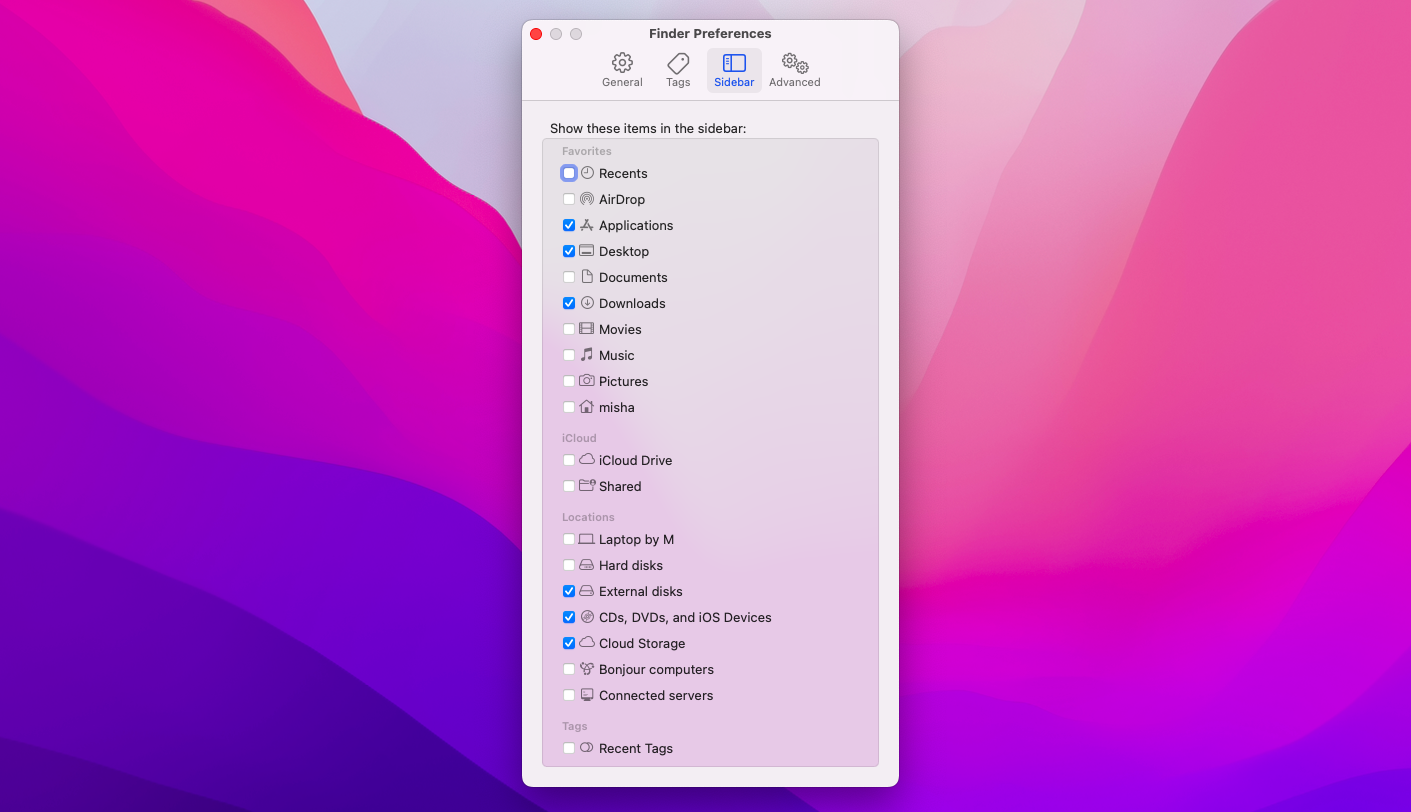Image resolution: width=1411 pixels, height=812 pixels.
Task: Switch to the General tab
Action: point(622,68)
